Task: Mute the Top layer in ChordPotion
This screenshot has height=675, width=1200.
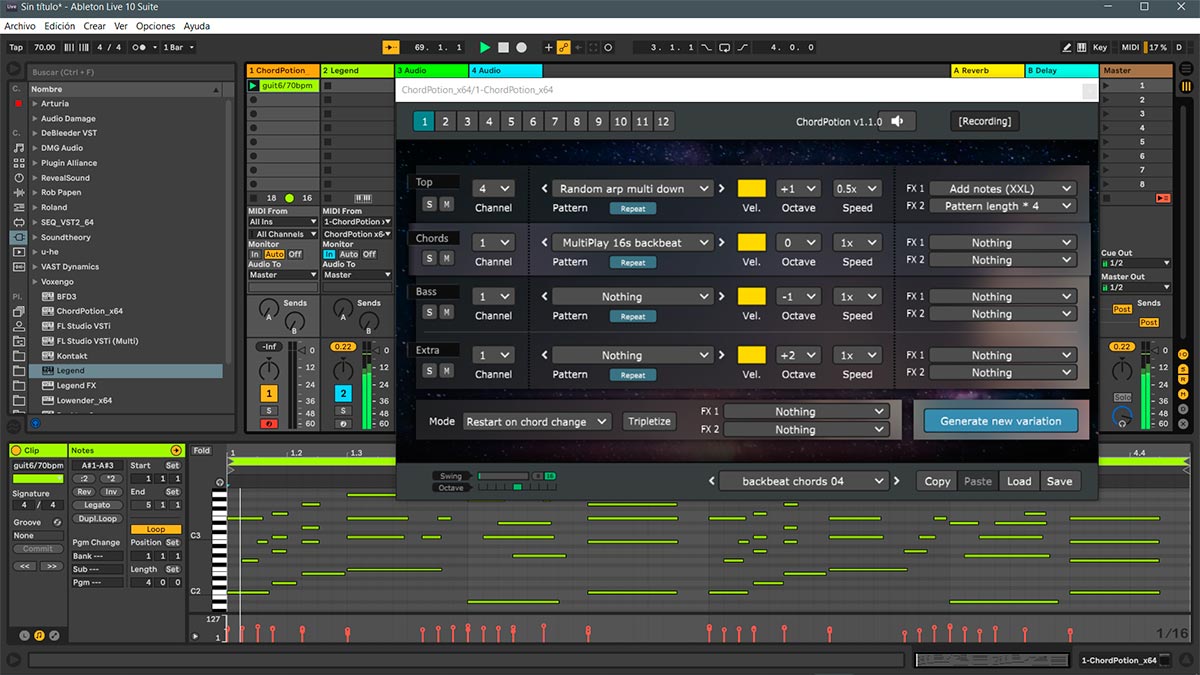Action: 446,204
